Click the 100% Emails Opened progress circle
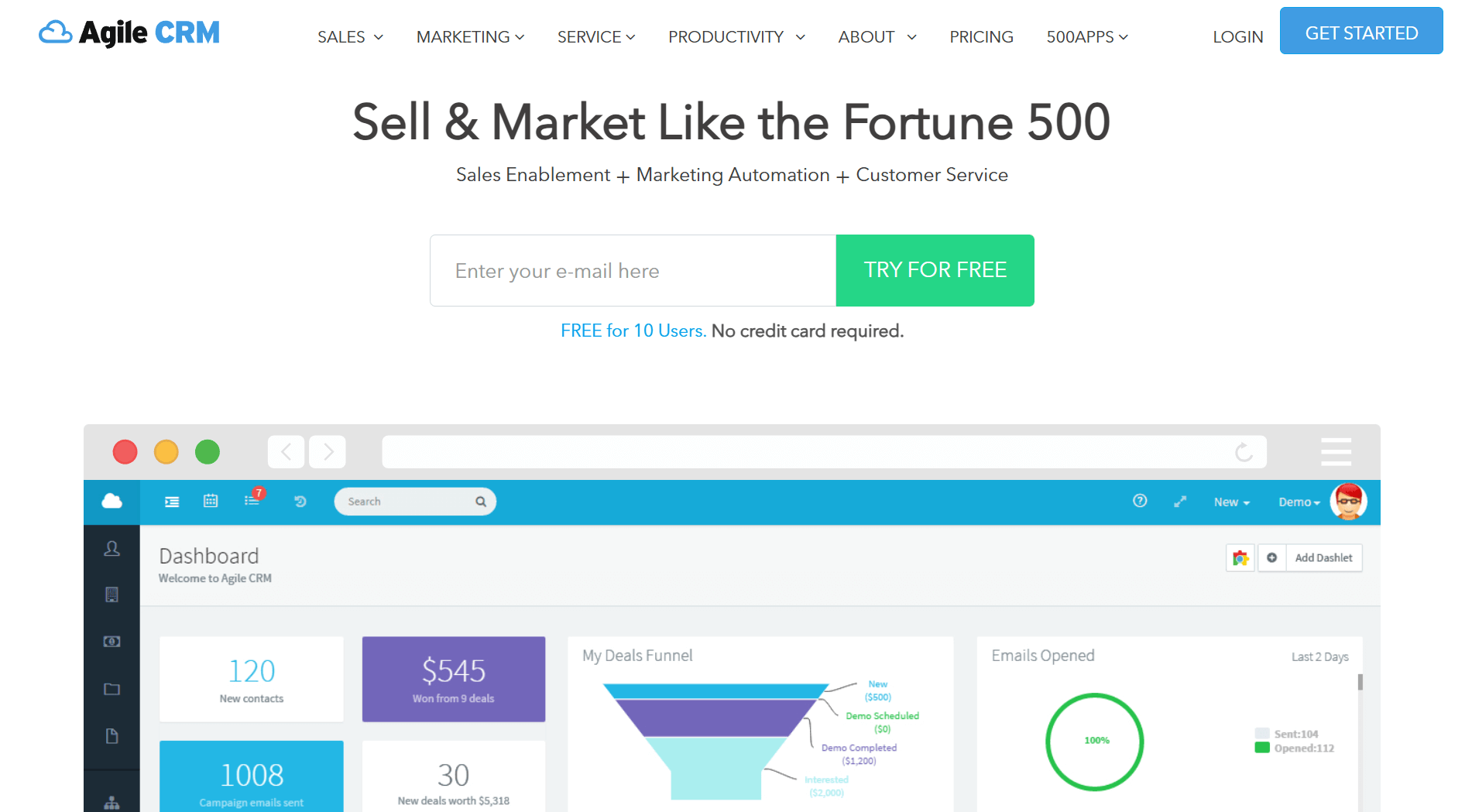Viewport: 1472px width, 812px height. [x=1094, y=742]
